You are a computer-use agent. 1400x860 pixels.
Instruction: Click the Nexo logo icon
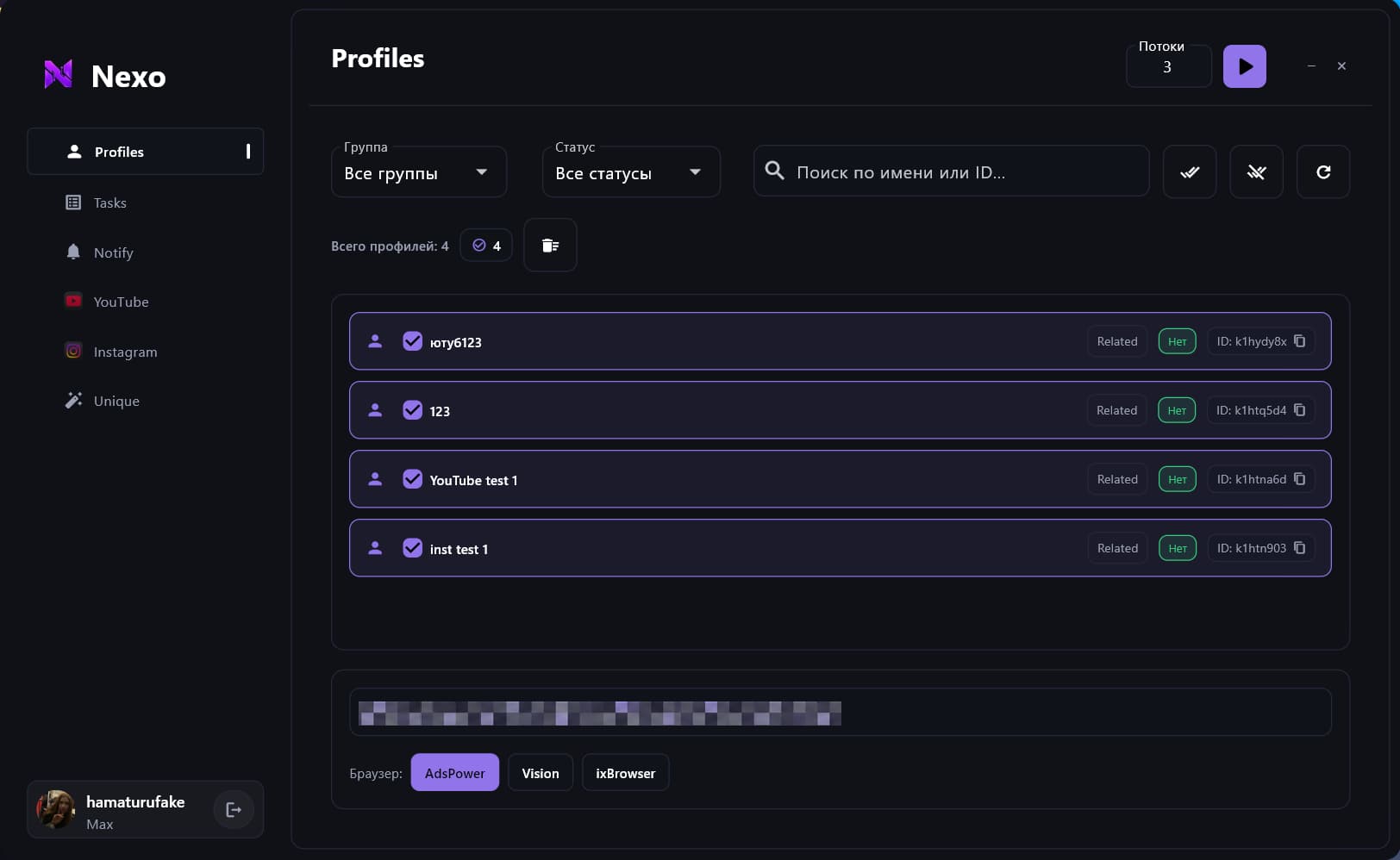[59, 75]
